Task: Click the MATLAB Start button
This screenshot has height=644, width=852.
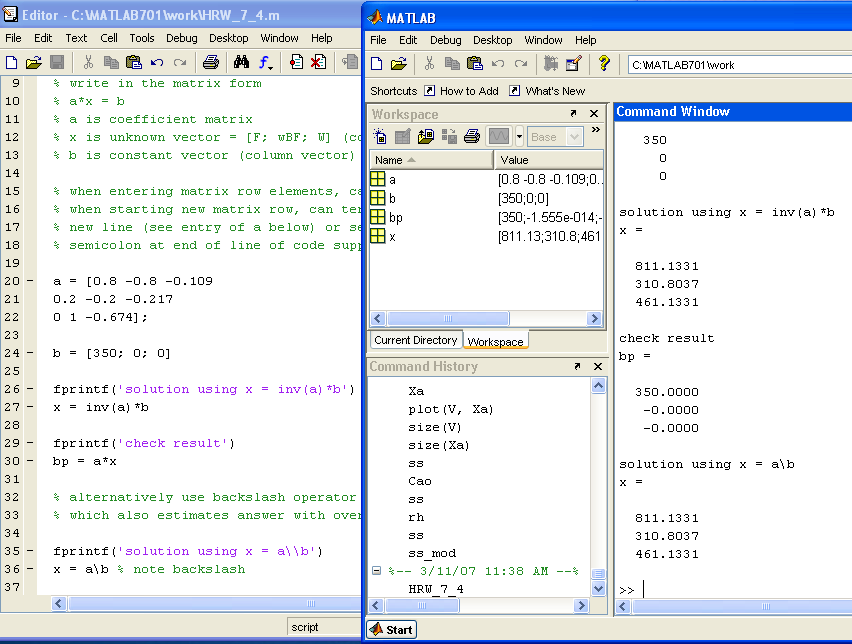Action: click(x=392, y=630)
